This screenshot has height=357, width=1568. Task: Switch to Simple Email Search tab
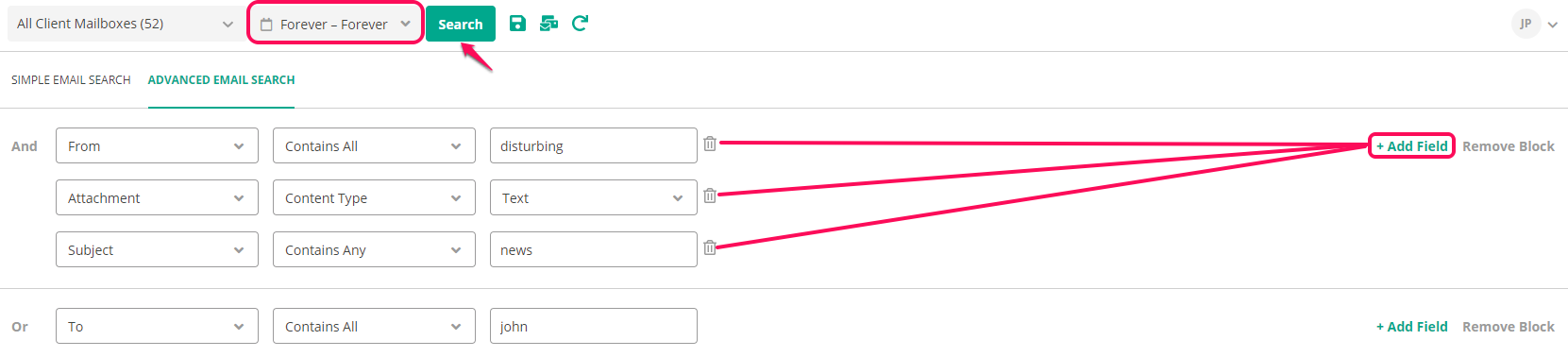click(71, 80)
